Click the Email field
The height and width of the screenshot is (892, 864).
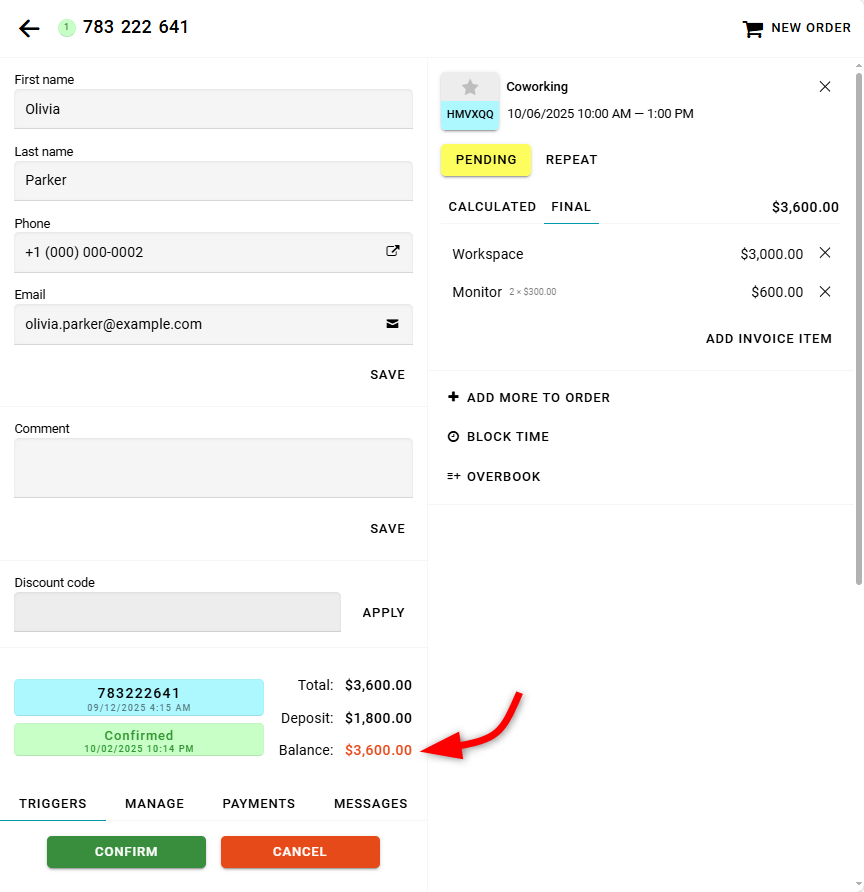pyautogui.click(x=213, y=324)
